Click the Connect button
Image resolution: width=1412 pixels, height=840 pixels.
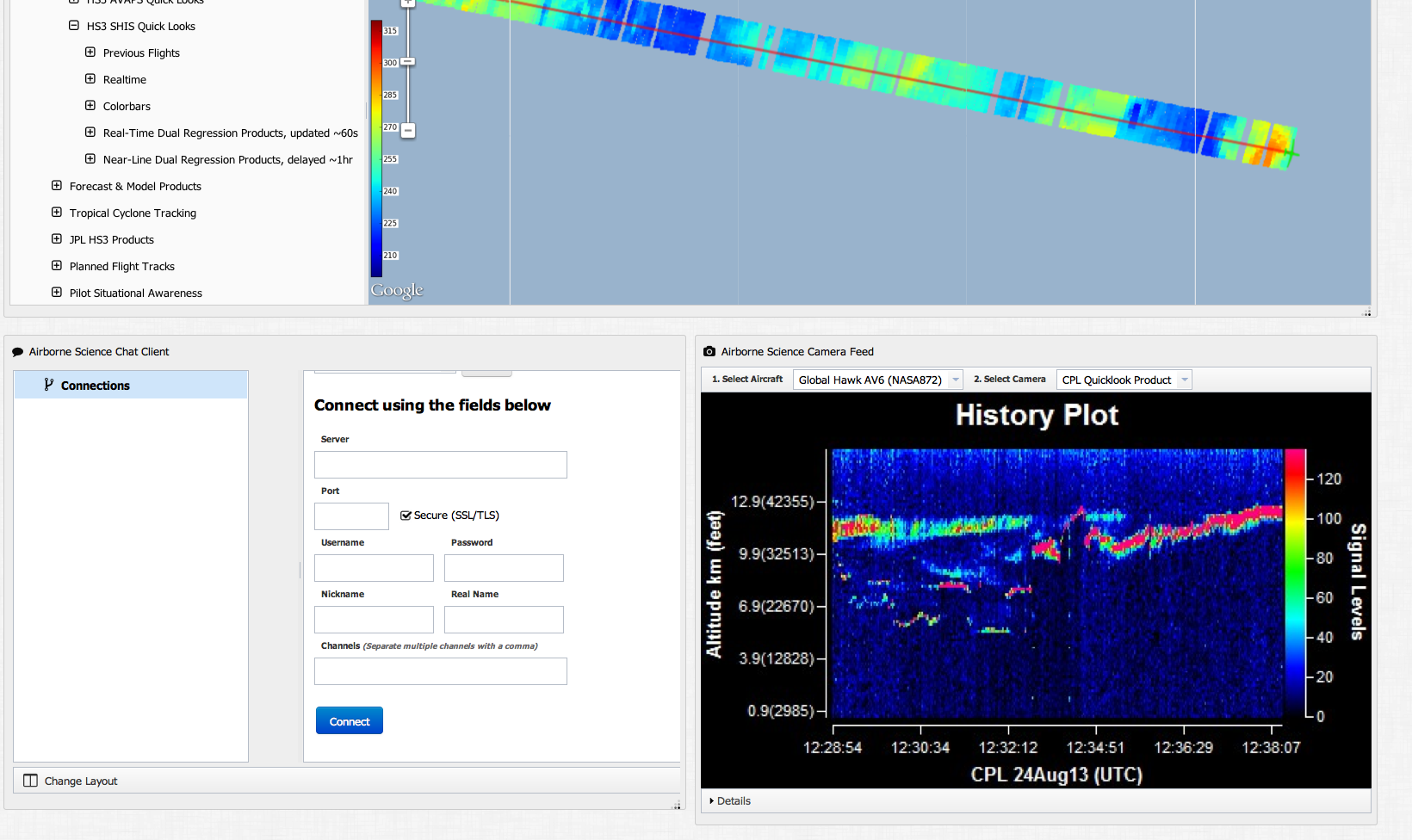350,721
